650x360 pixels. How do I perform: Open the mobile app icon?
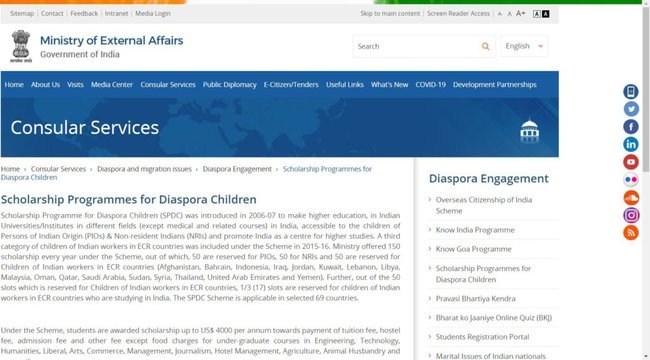click(631, 91)
